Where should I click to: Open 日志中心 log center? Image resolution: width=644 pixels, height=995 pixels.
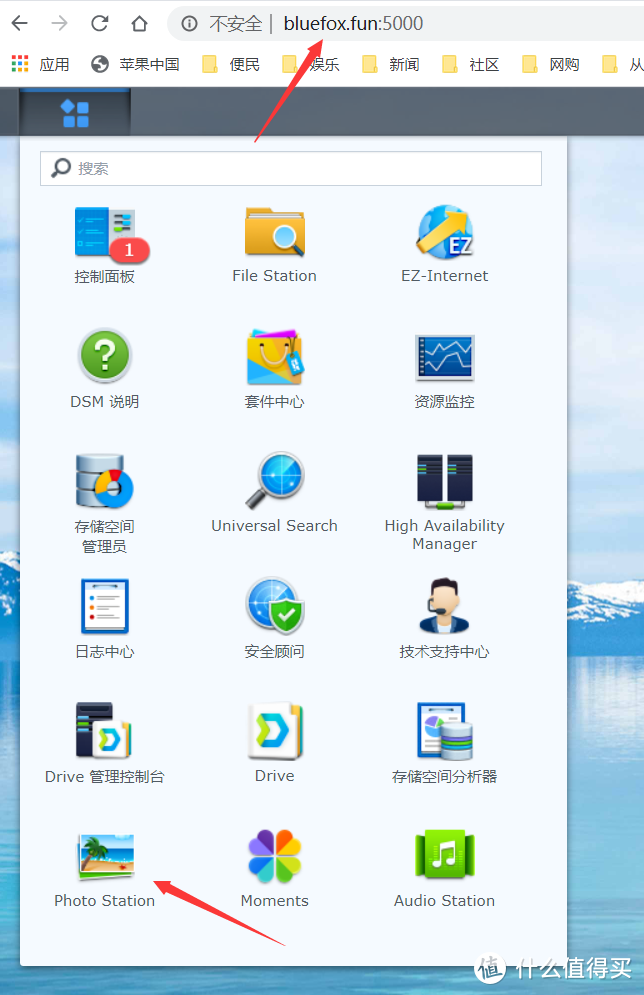point(105,619)
